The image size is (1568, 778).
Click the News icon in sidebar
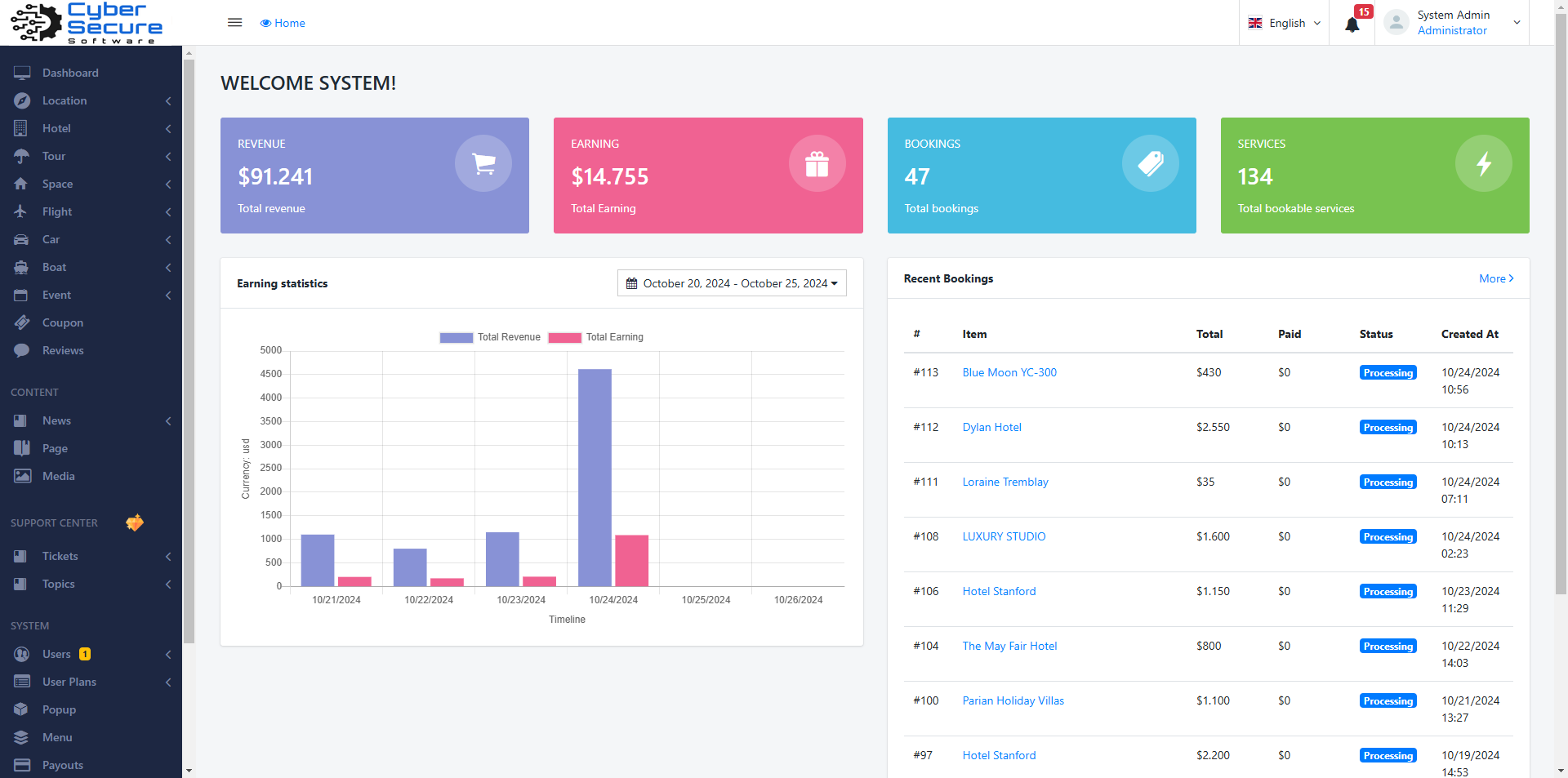[21, 420]
